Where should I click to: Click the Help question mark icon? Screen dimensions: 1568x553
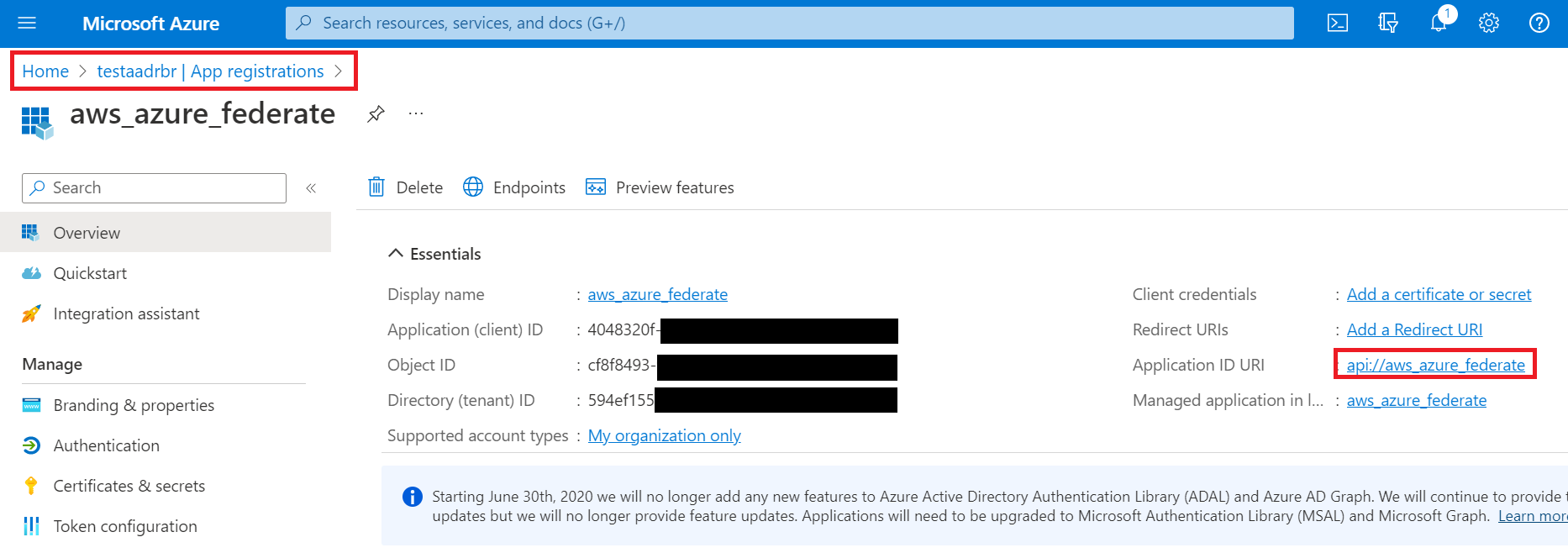tap(1539, 23)
